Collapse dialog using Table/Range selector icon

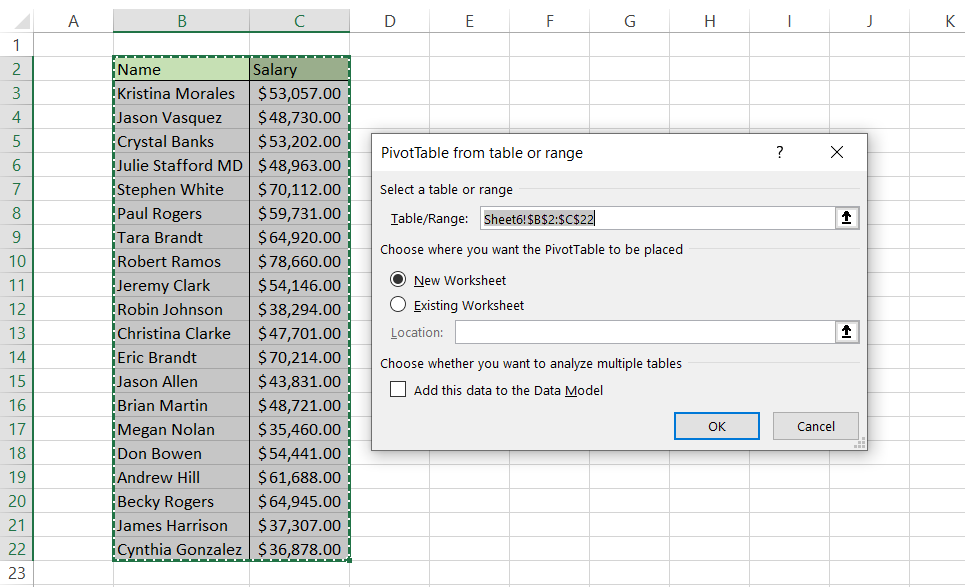[x=847, y=219]
